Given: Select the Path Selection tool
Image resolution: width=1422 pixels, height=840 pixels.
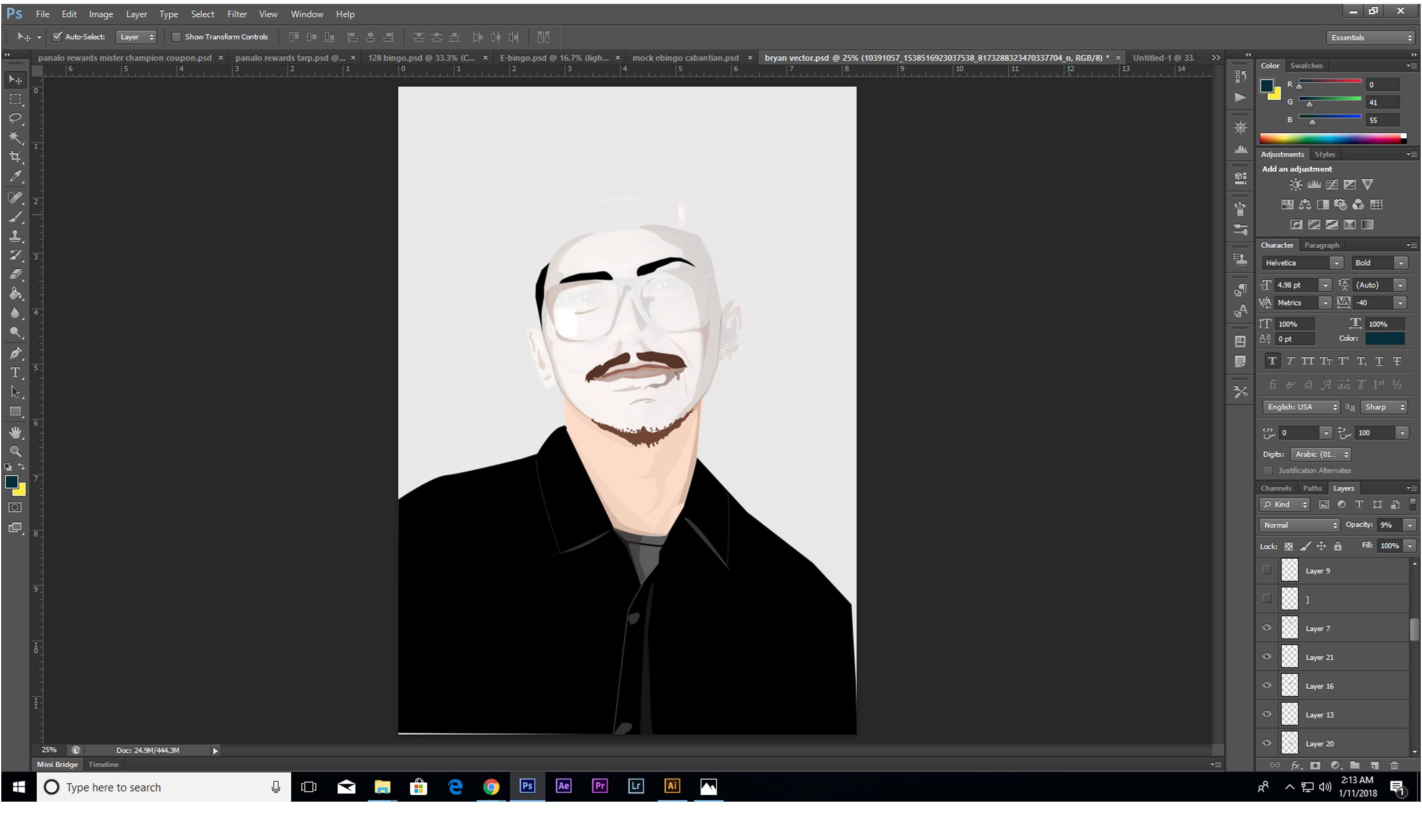Looking at the screenshot, I should point(16,392).
